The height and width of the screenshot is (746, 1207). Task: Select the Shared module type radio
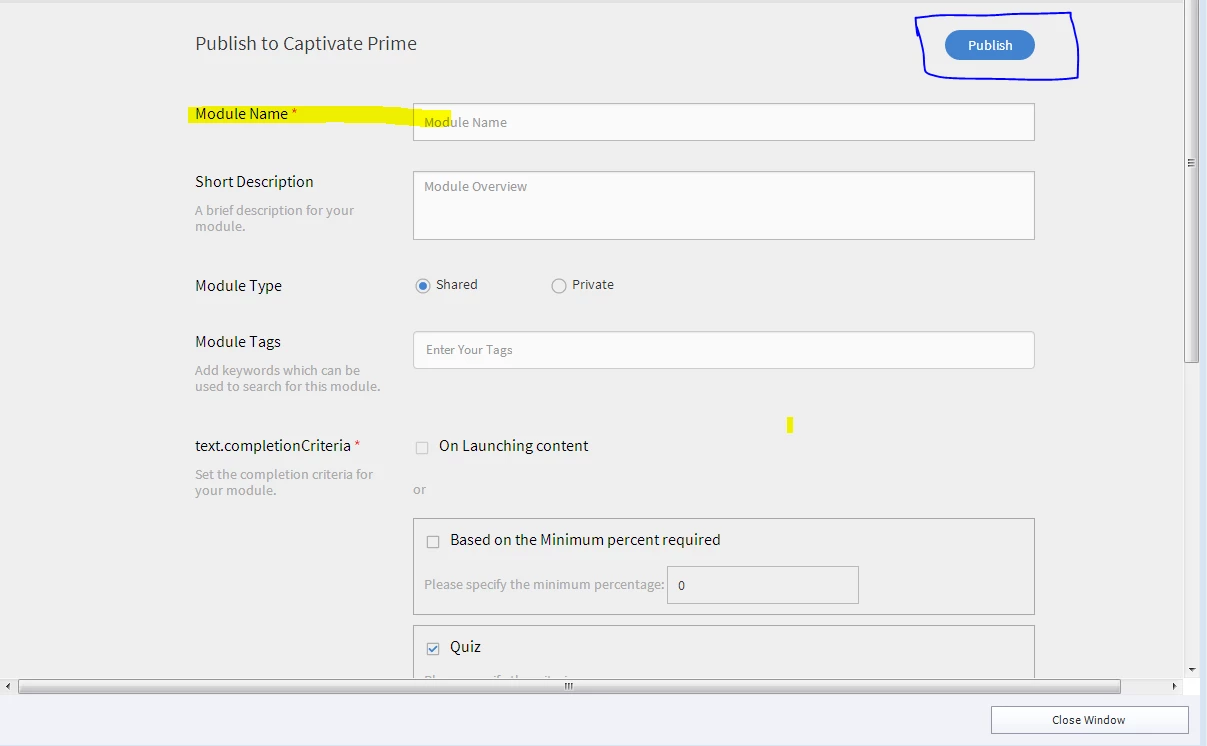click(x=423, y=286)
